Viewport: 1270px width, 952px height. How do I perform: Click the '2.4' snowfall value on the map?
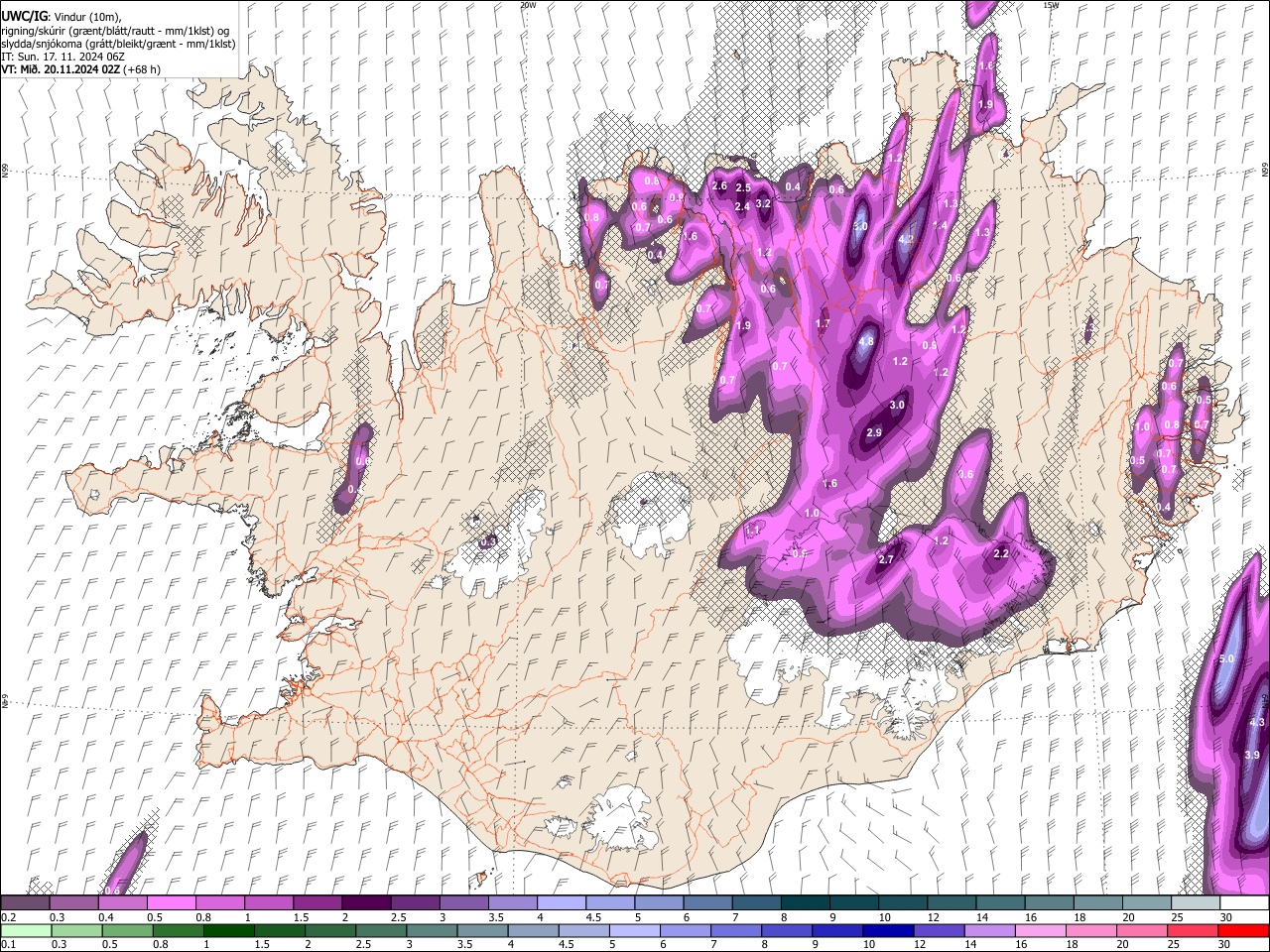point(742,206)
